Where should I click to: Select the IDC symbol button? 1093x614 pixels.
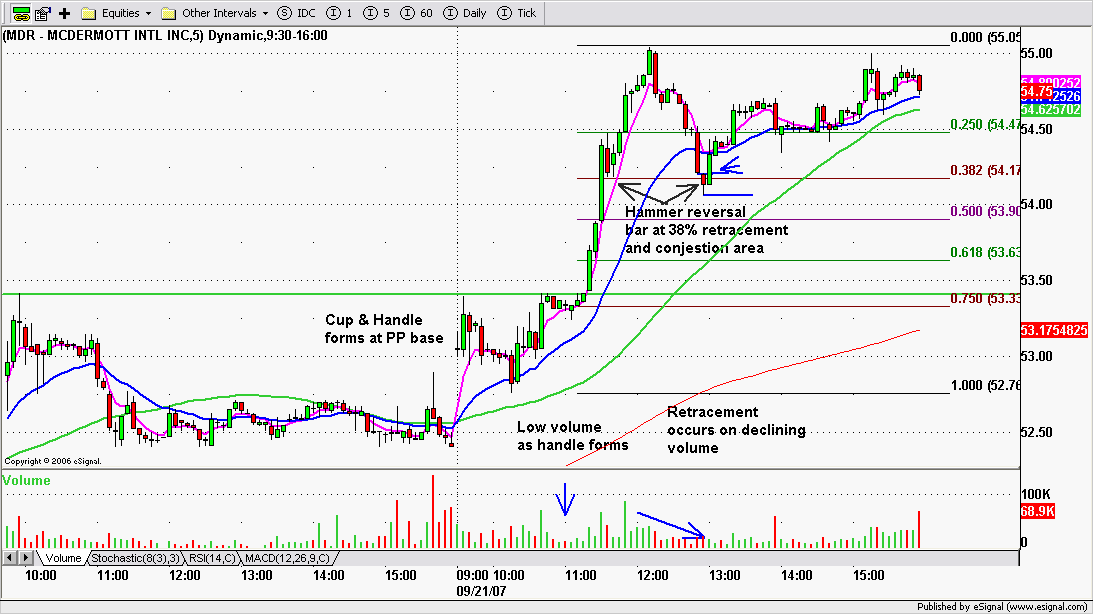coord(296,13)
